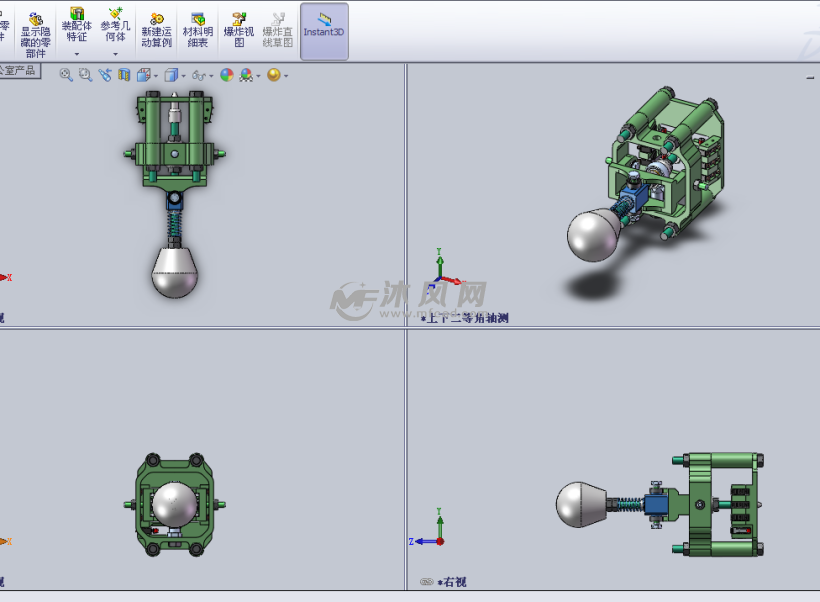Select silver ball knob in isometric view
This screenshot has width=820, height=602.
[594, 235]
